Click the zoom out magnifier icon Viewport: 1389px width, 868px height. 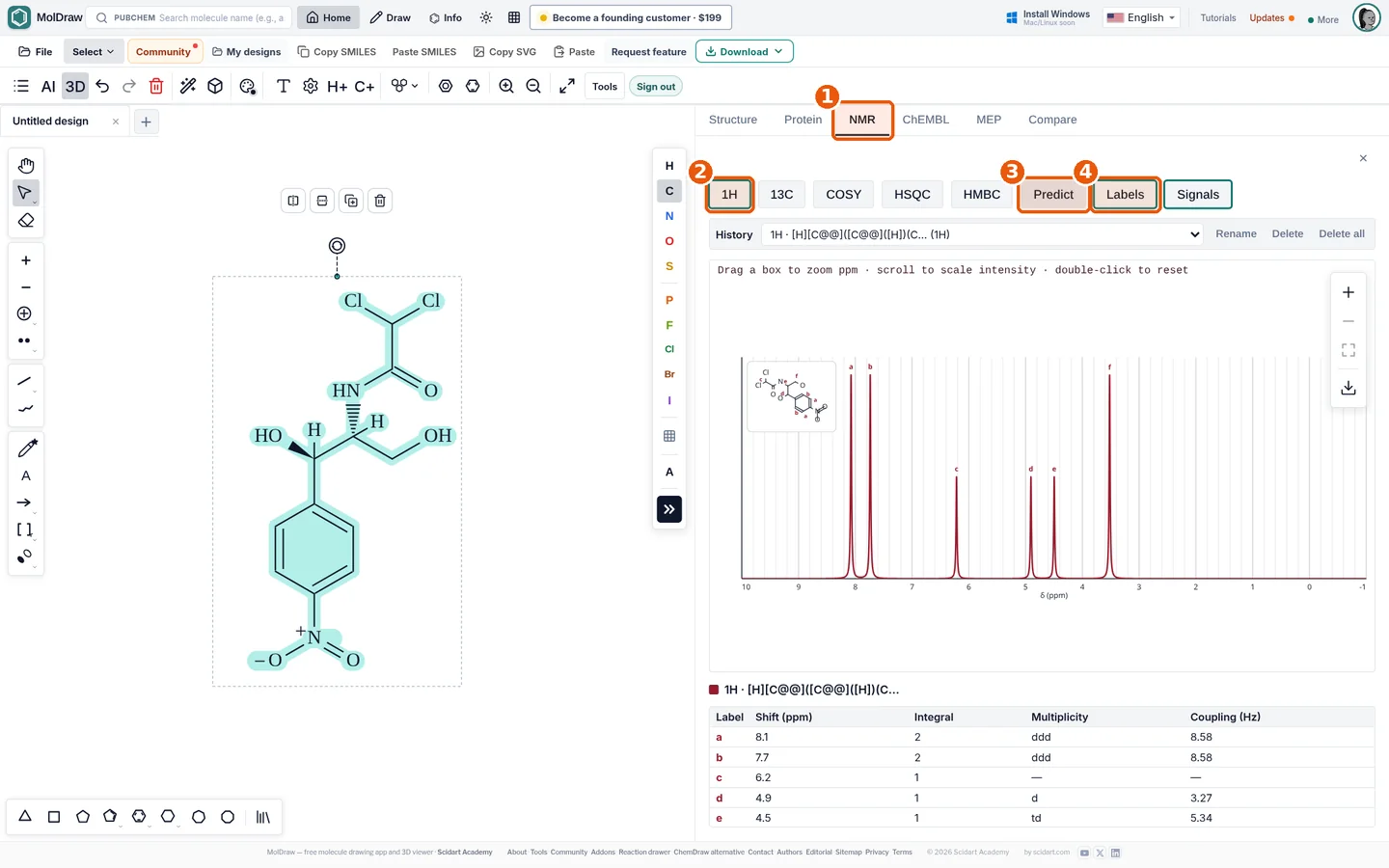tap(533, 86)
